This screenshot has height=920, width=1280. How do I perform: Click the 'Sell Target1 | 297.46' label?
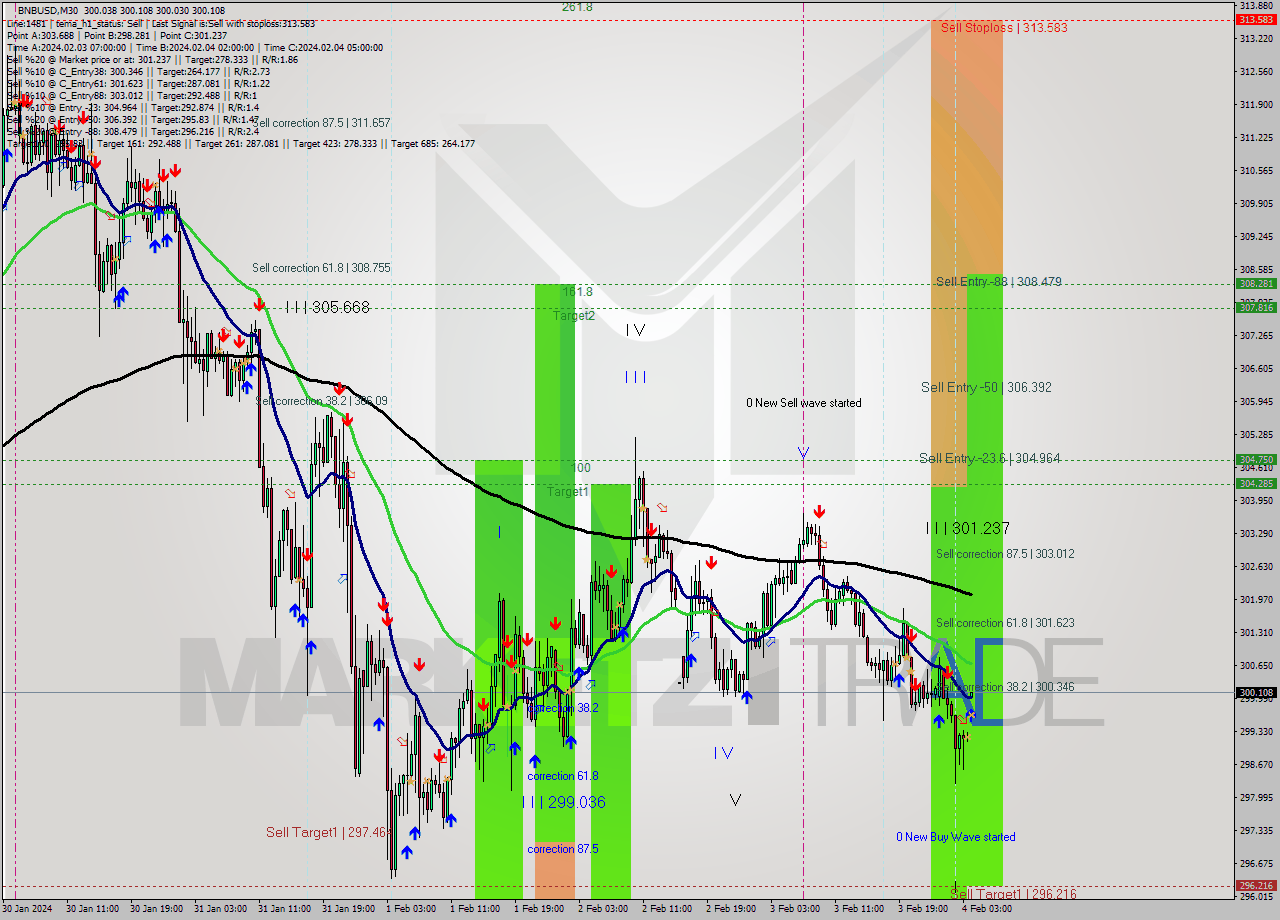pos(326,832)
